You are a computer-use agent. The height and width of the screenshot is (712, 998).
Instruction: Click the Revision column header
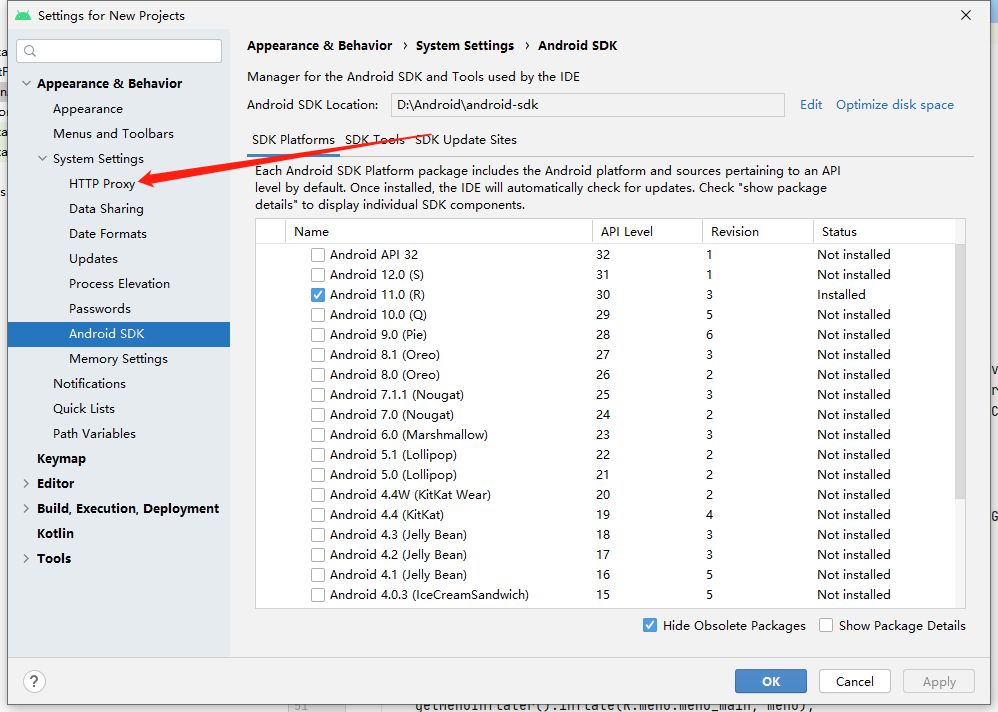click(x=757, y=232)
